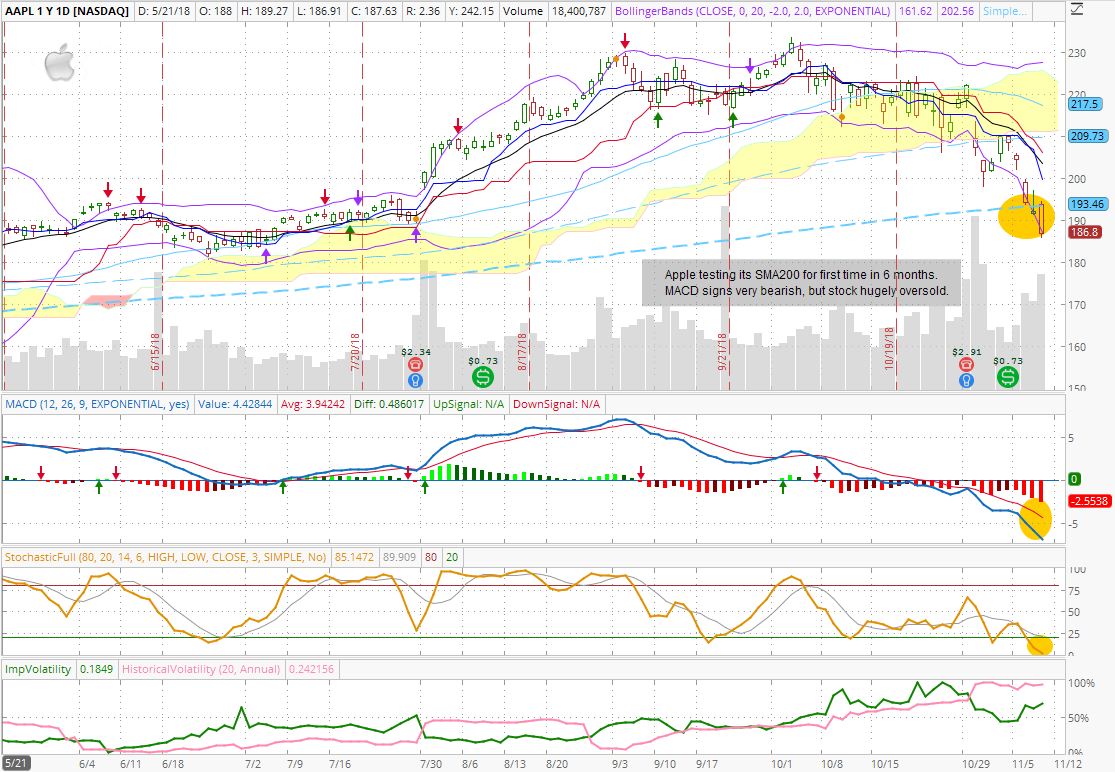
Task: Click the 5/21 date box on time axis
Action: pos(15,763)
